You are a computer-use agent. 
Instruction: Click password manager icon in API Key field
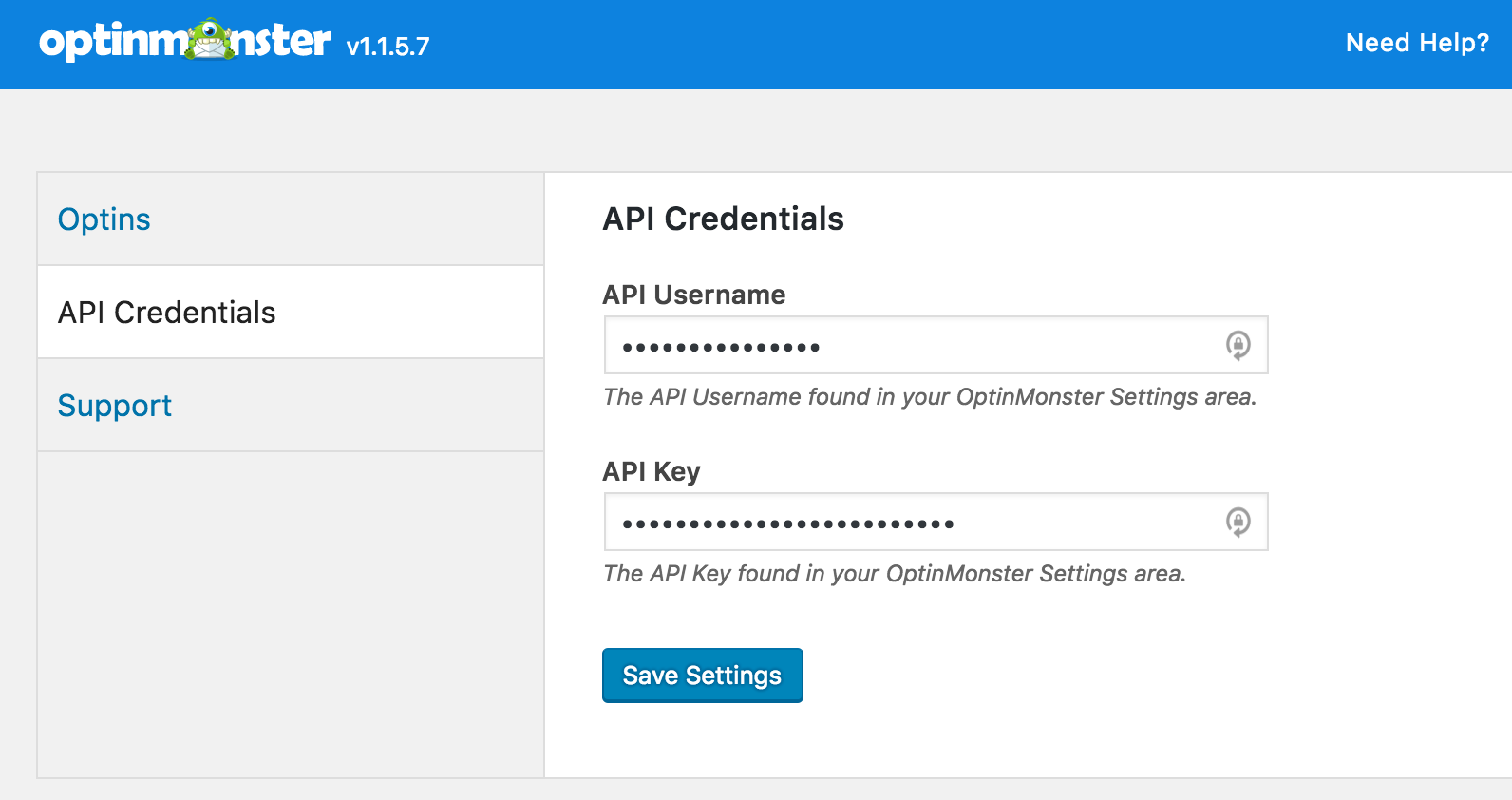[x=1238, y=522]
